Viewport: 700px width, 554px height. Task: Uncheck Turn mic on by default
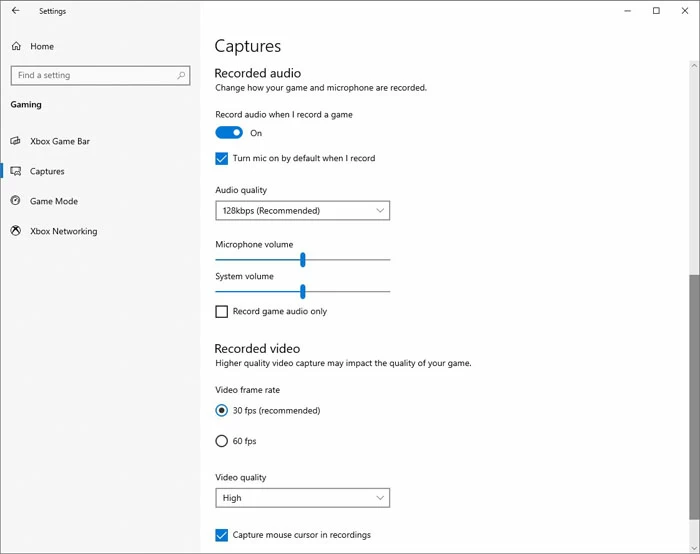(222, 158)
